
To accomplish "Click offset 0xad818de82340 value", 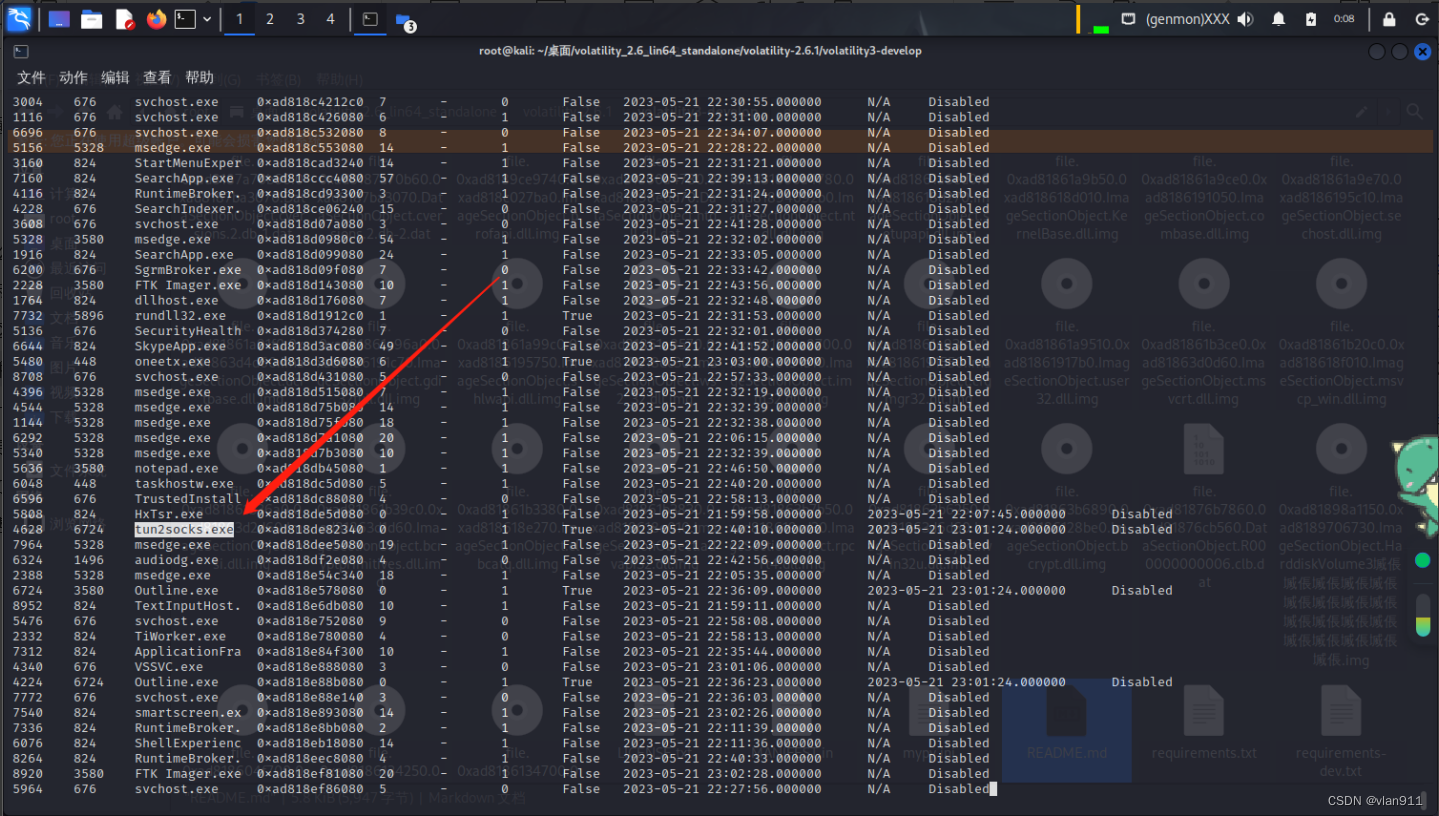I will pos(310,530).
